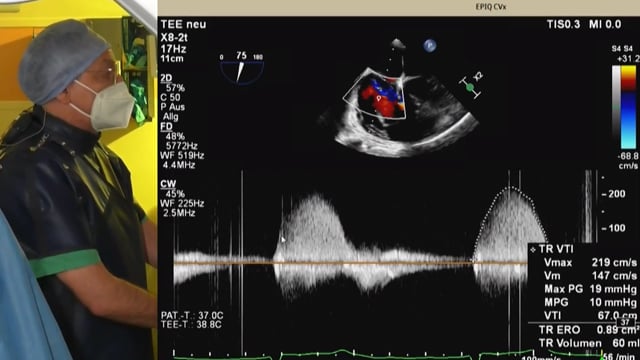Click the presenter video inset
The image size is (640, 360).
[x=78, y=180]
